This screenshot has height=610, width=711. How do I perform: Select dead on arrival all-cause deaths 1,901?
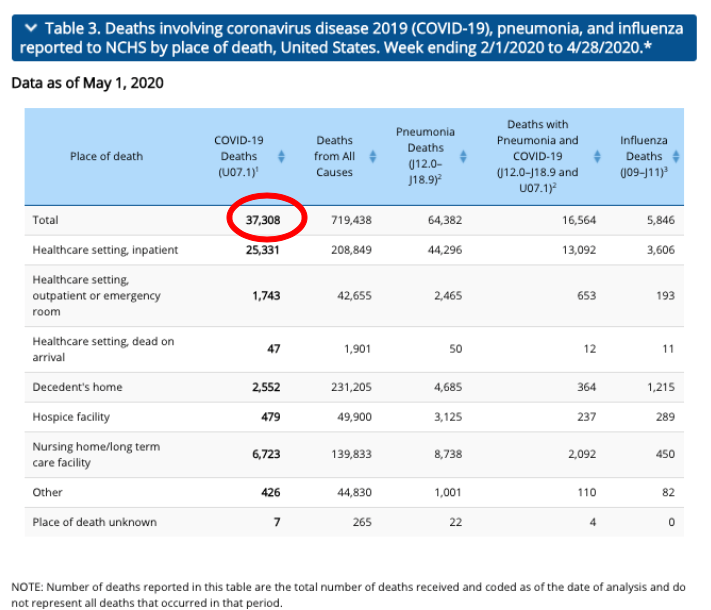coord(357,349)
